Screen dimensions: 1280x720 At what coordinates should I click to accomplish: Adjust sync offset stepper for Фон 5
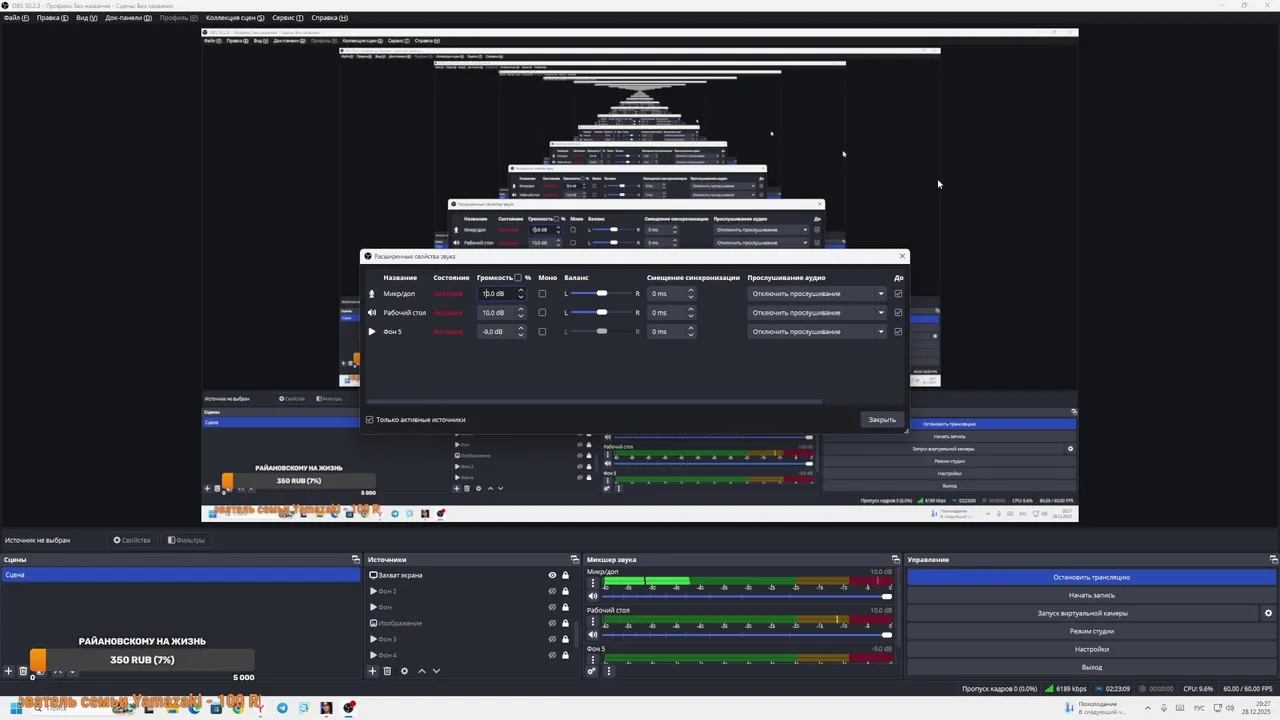(x=690, y=331)
